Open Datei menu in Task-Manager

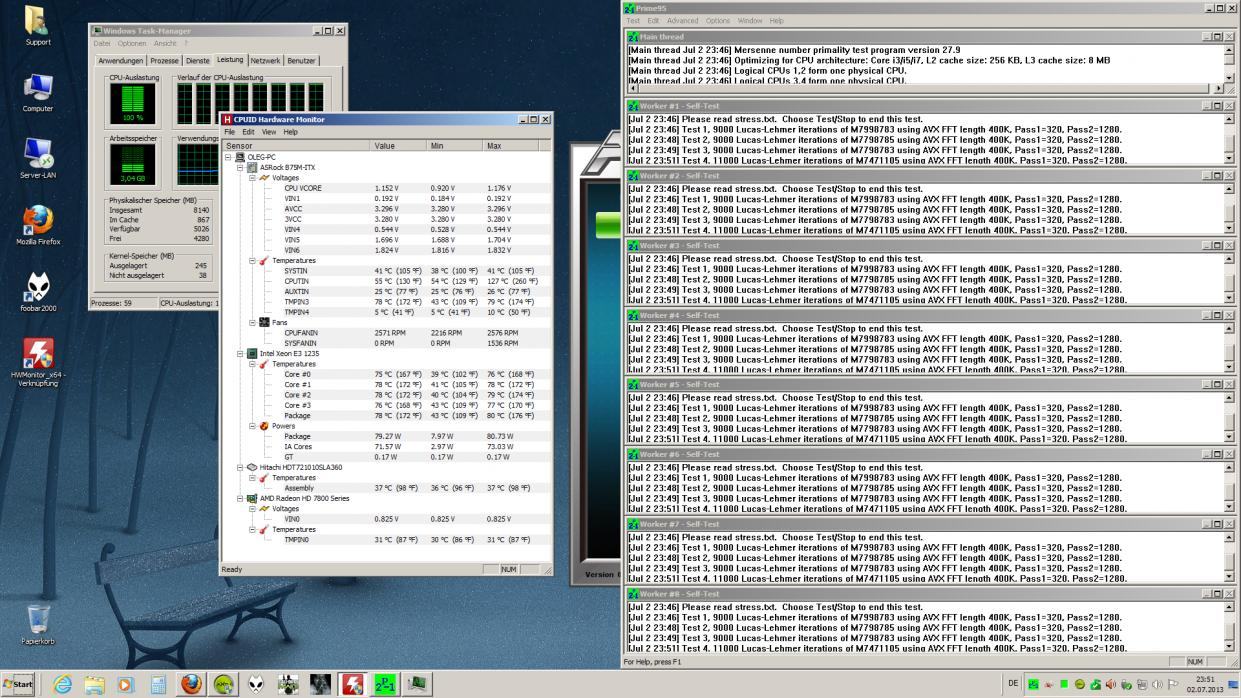102,44
